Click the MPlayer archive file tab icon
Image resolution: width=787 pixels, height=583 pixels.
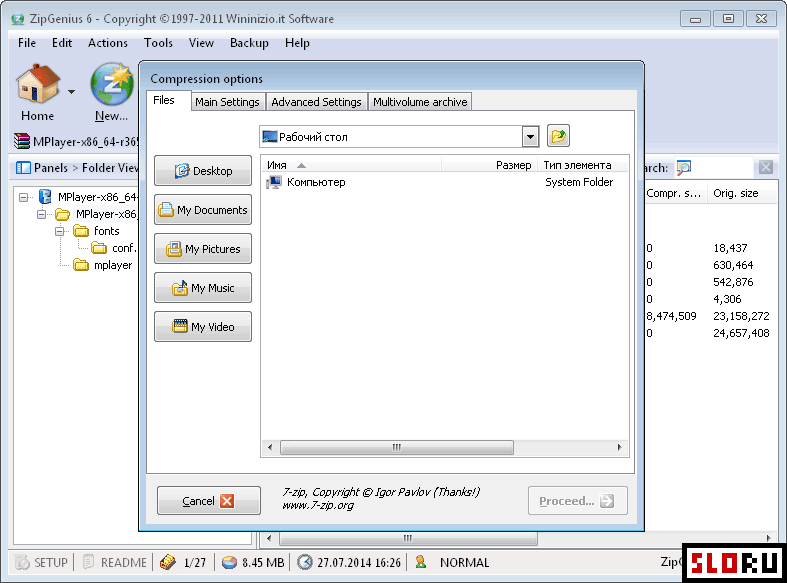[x=22, y=141]
